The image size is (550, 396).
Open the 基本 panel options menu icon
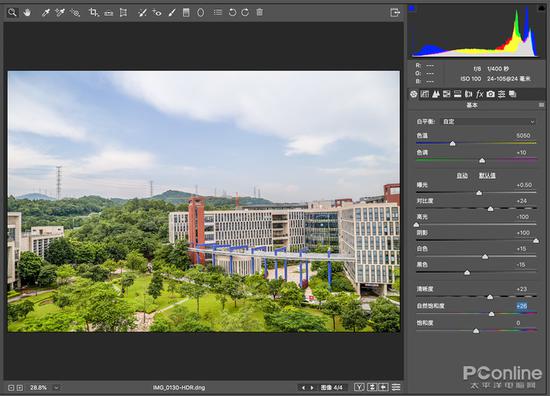(541, 105)
